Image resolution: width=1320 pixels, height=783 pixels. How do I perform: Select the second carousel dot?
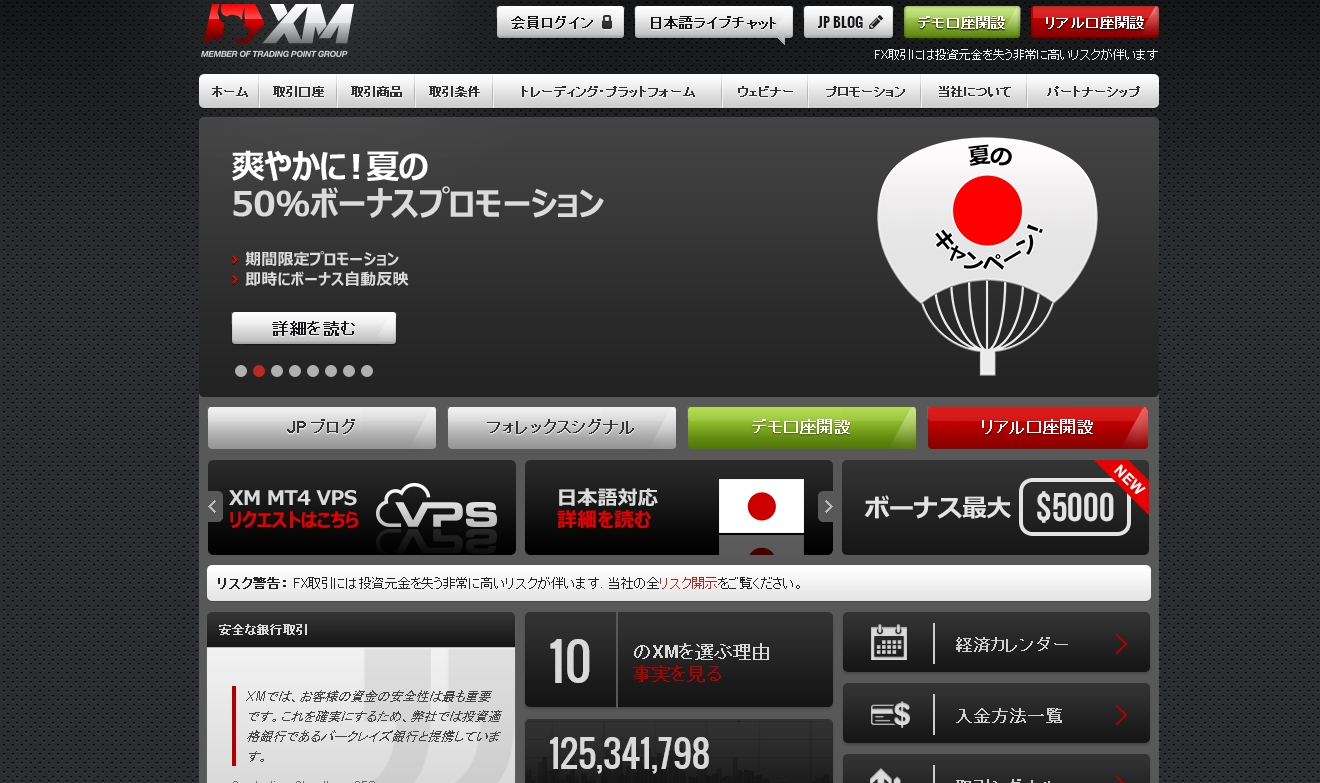click(259, 371)
